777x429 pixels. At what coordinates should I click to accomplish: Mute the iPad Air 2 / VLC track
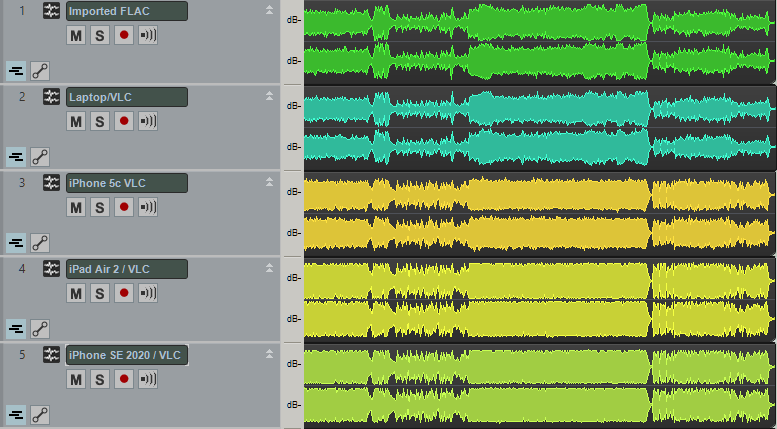76,293
